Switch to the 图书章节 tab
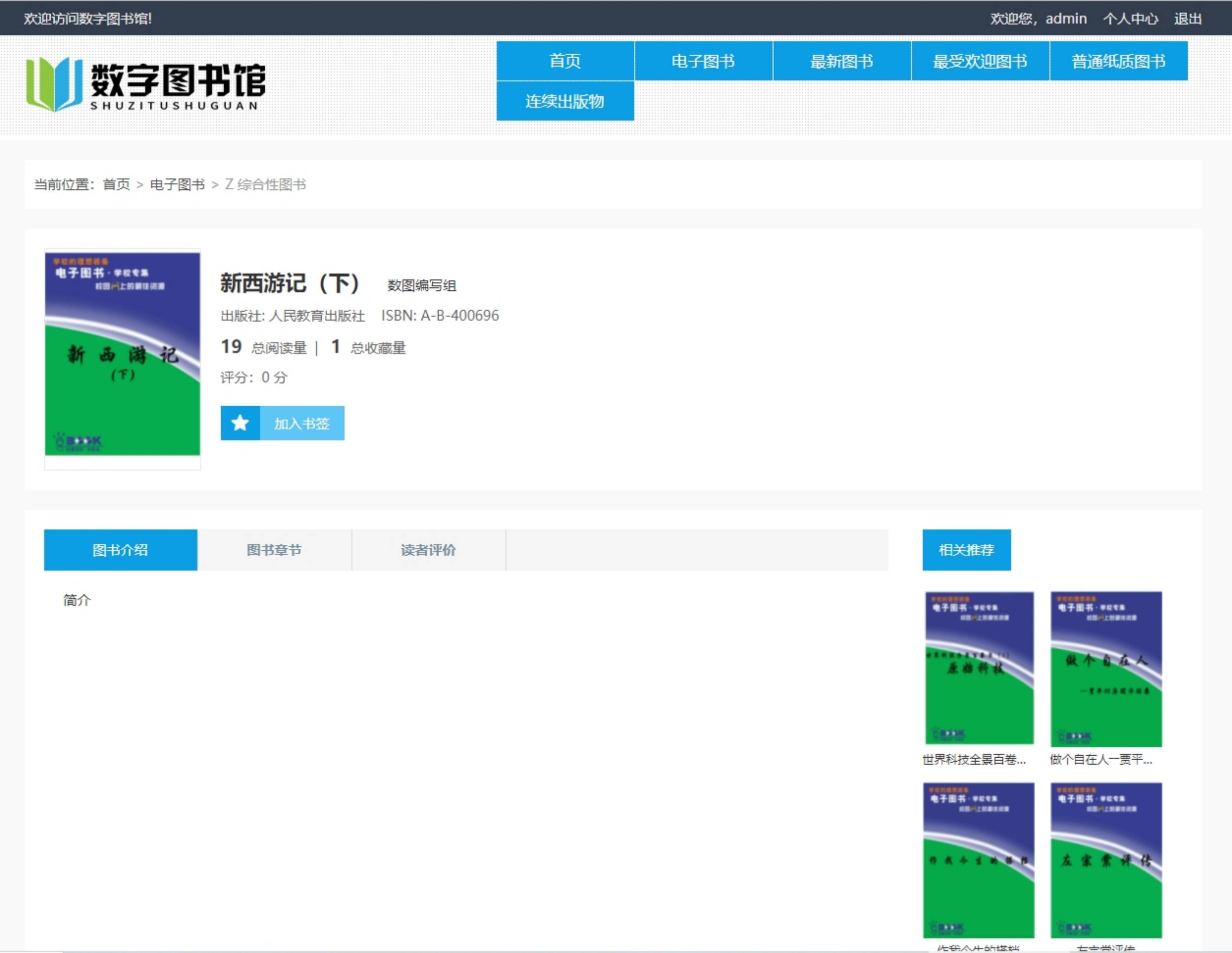The image size is (1232, 953). 274,550
